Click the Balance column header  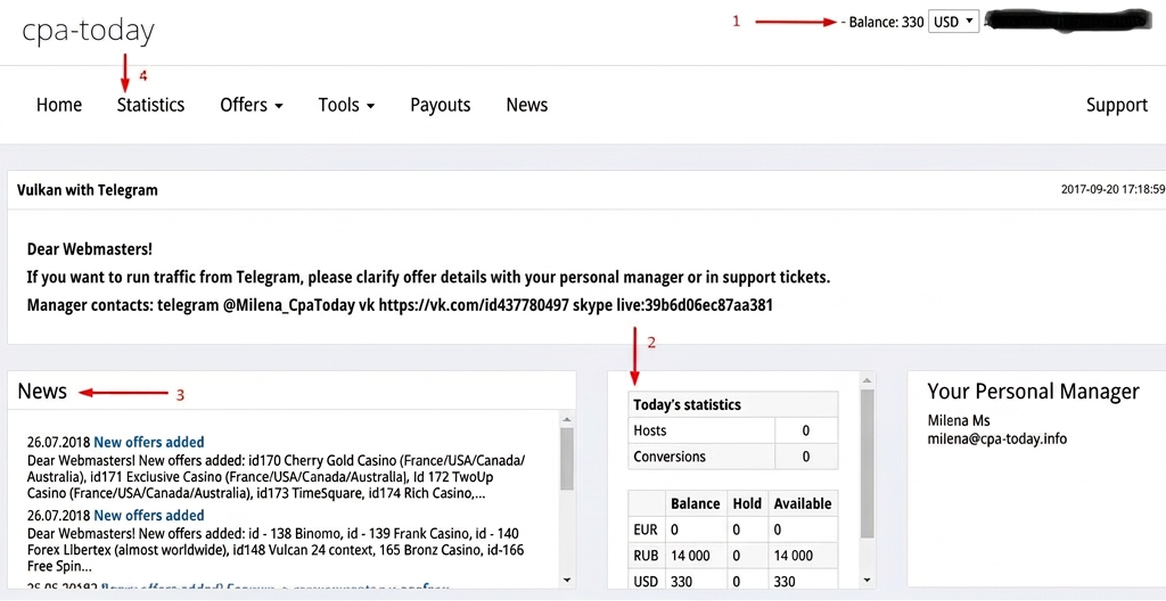[x=695, y=504]
